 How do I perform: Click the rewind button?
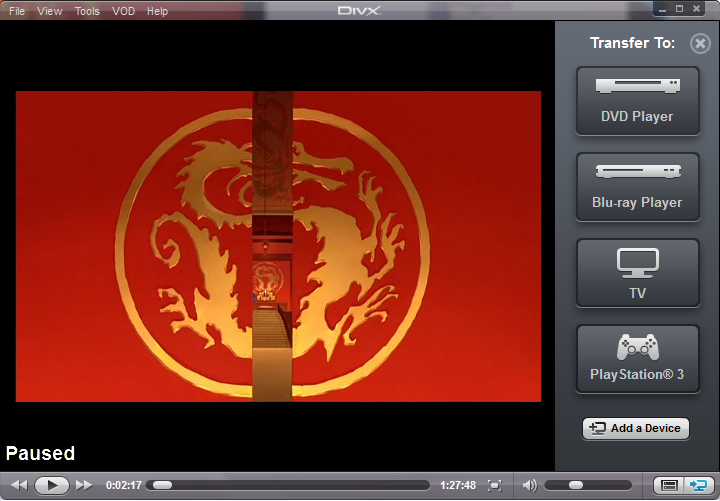click(19, 485)
